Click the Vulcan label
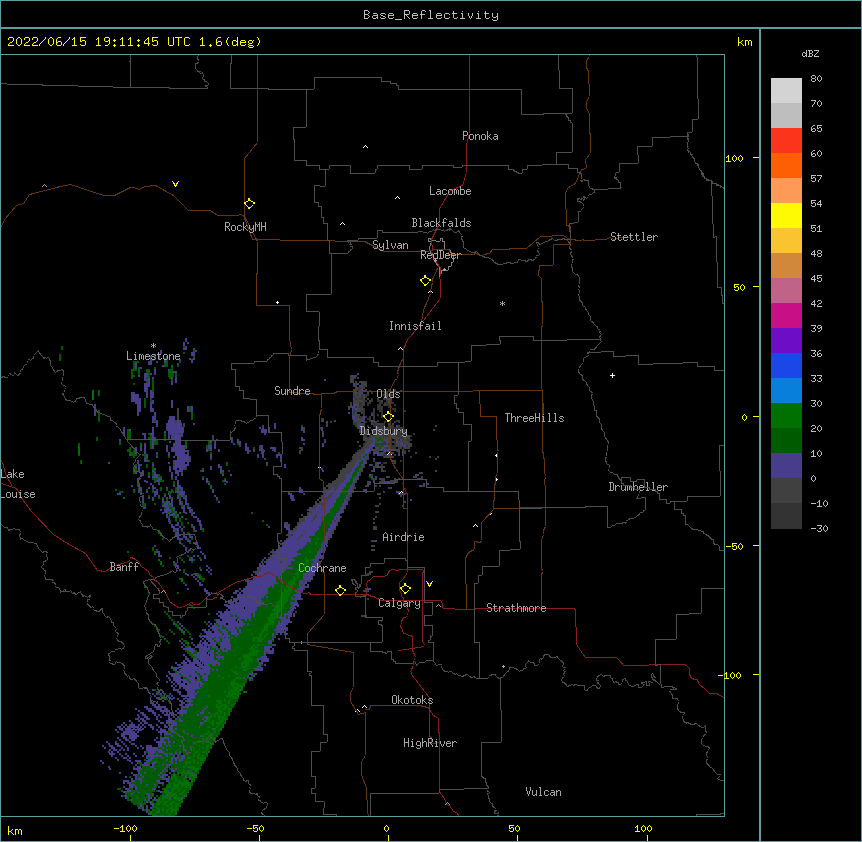Image resolution: width=862 pixels, height=842 pixels. [543, 792]
